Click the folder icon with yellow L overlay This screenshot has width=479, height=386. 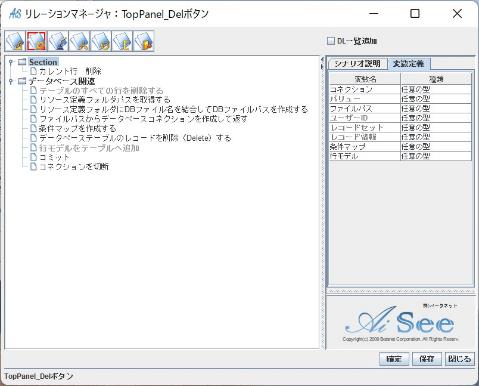(x=122, y=41)
